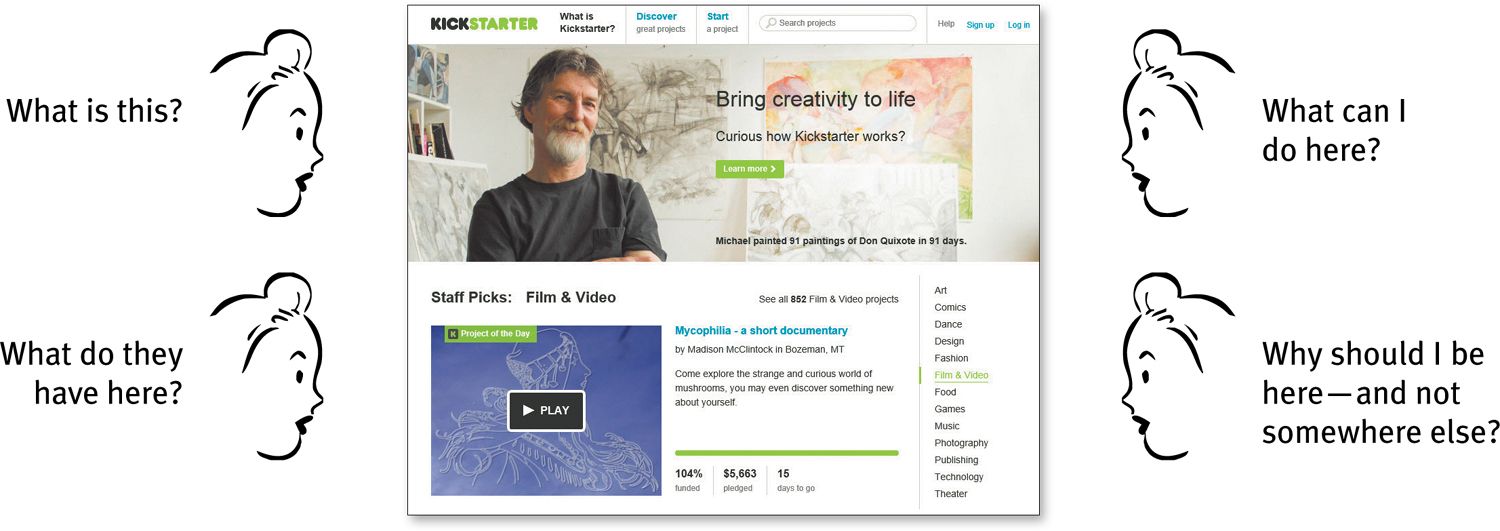
Task: Click Log in link
Action: (x=1019, y=25)
